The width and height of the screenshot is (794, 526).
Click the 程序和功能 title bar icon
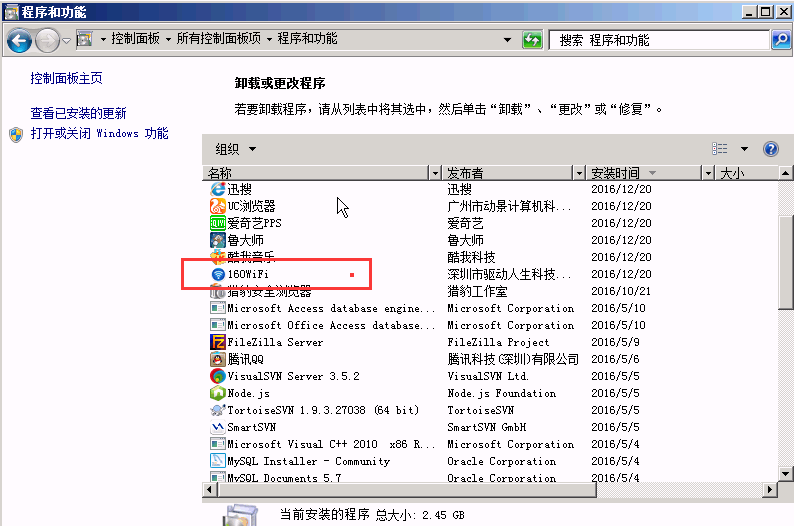(11, 12)
